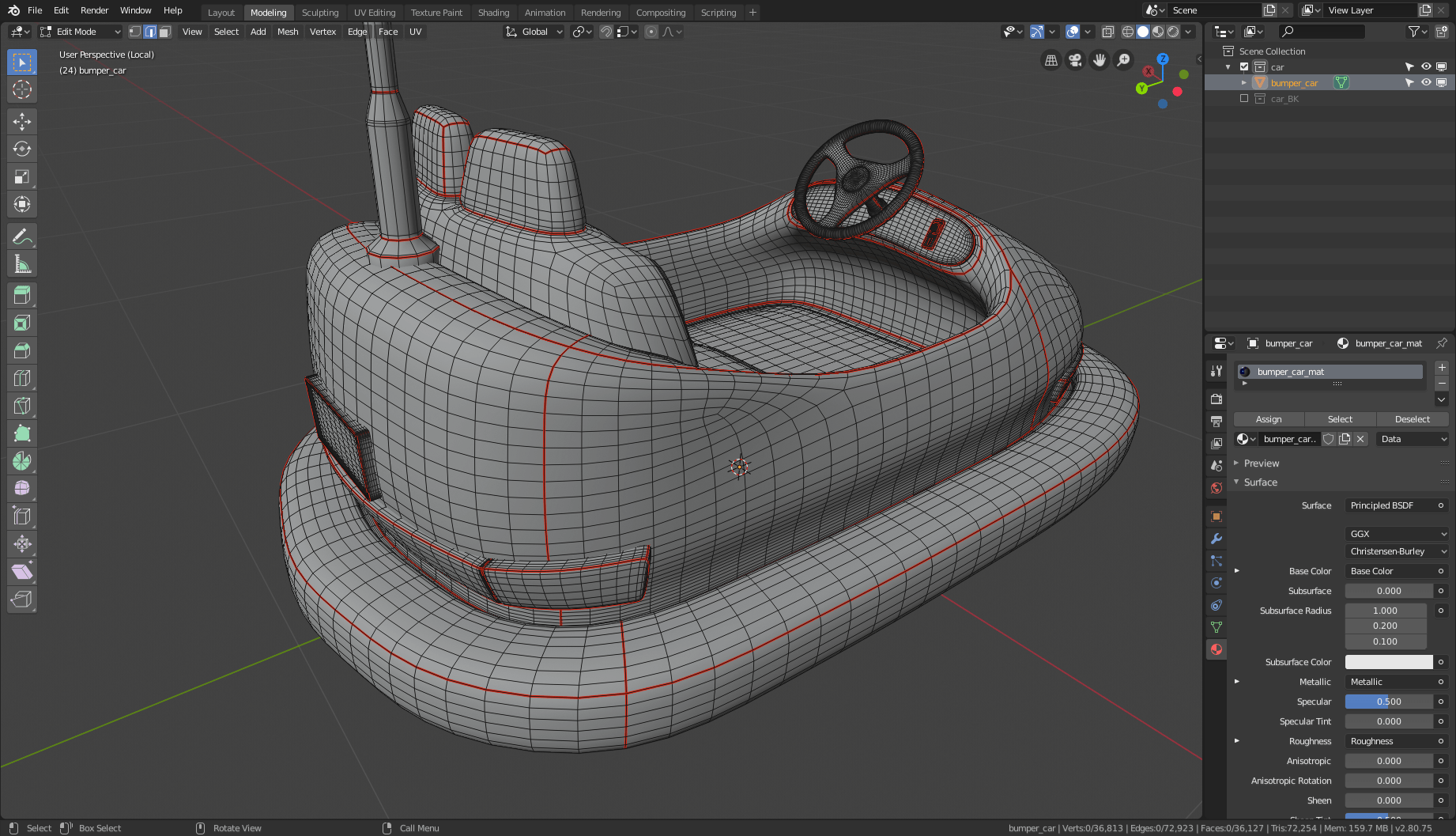Remove the selected material slot

tap(1442, 384)
